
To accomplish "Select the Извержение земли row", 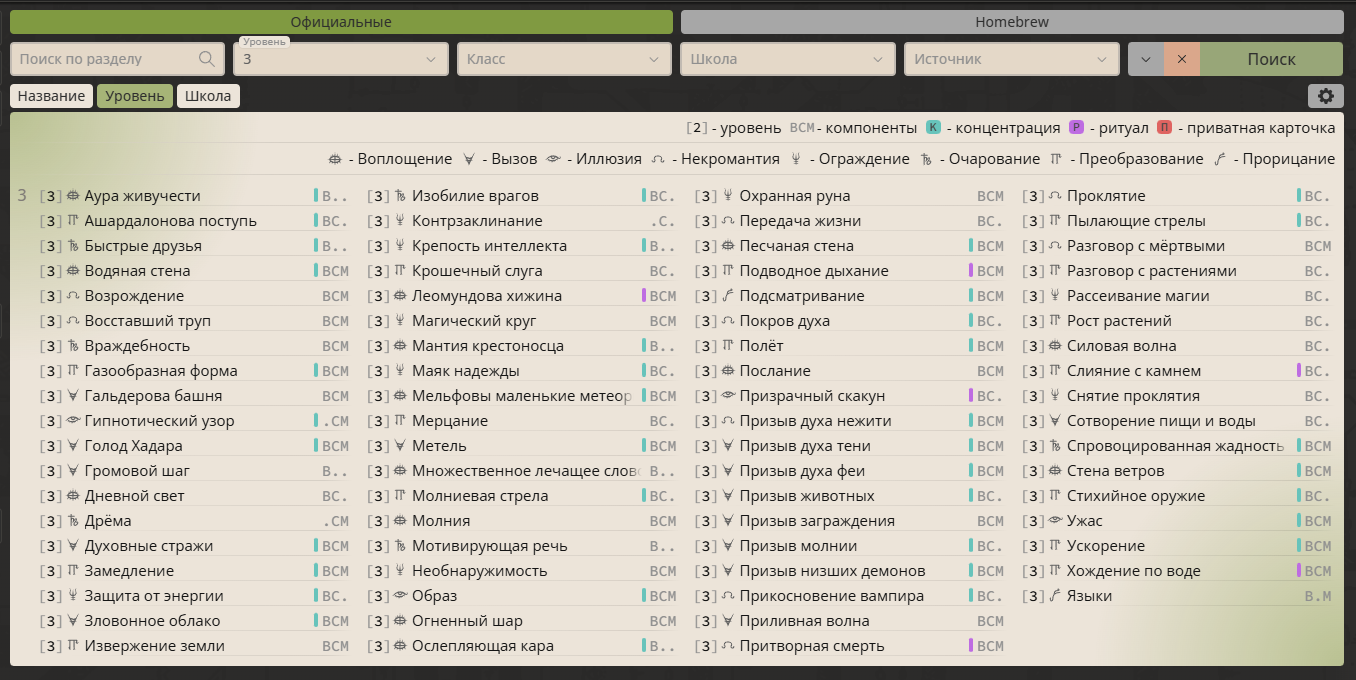I will pos(195,646).
